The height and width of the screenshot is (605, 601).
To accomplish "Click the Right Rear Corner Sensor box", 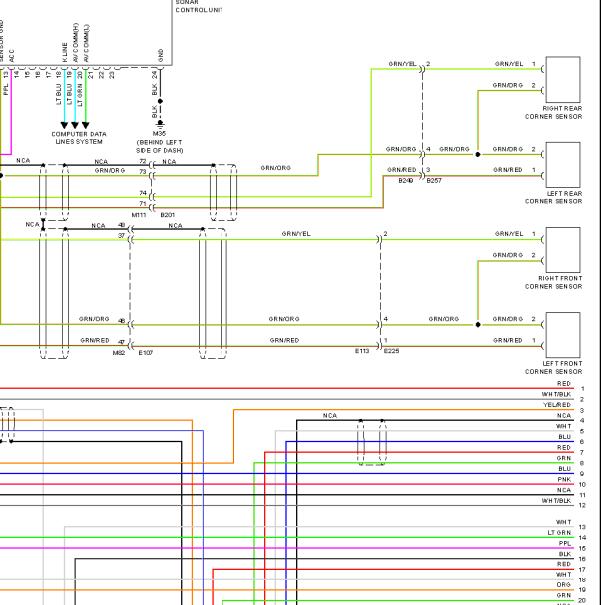I will click(x=563, y=80).
